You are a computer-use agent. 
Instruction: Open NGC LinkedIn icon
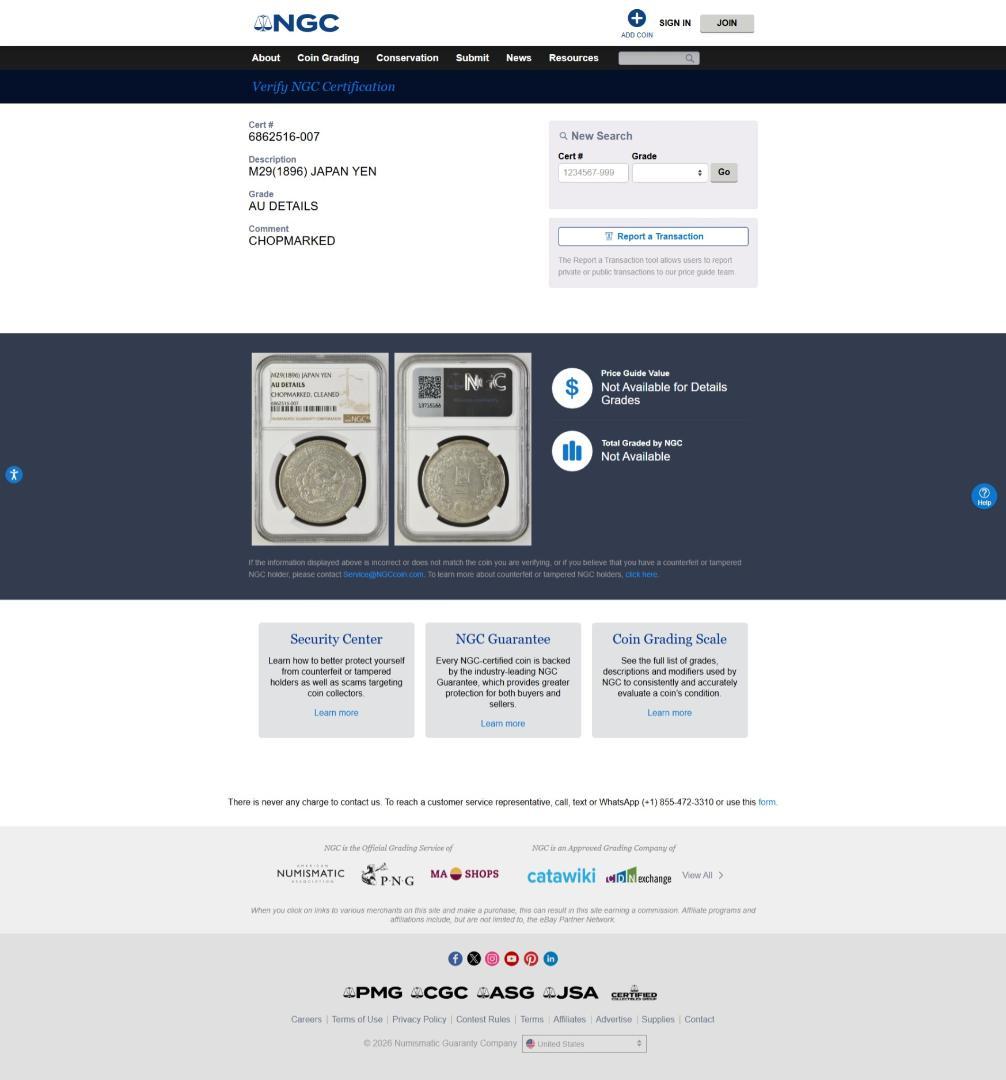pos(550,959)
